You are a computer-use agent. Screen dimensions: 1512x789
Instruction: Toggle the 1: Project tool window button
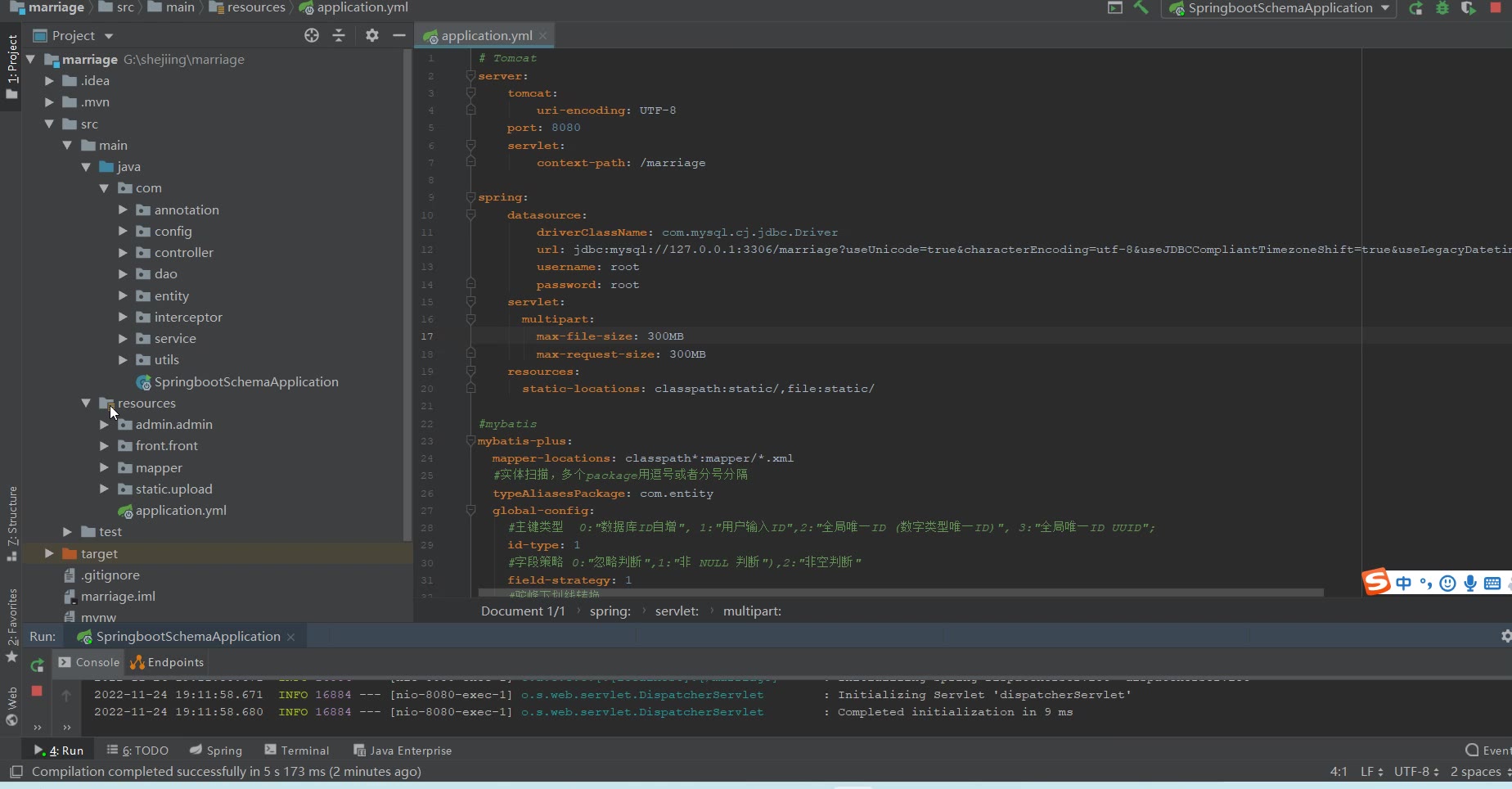11,65
